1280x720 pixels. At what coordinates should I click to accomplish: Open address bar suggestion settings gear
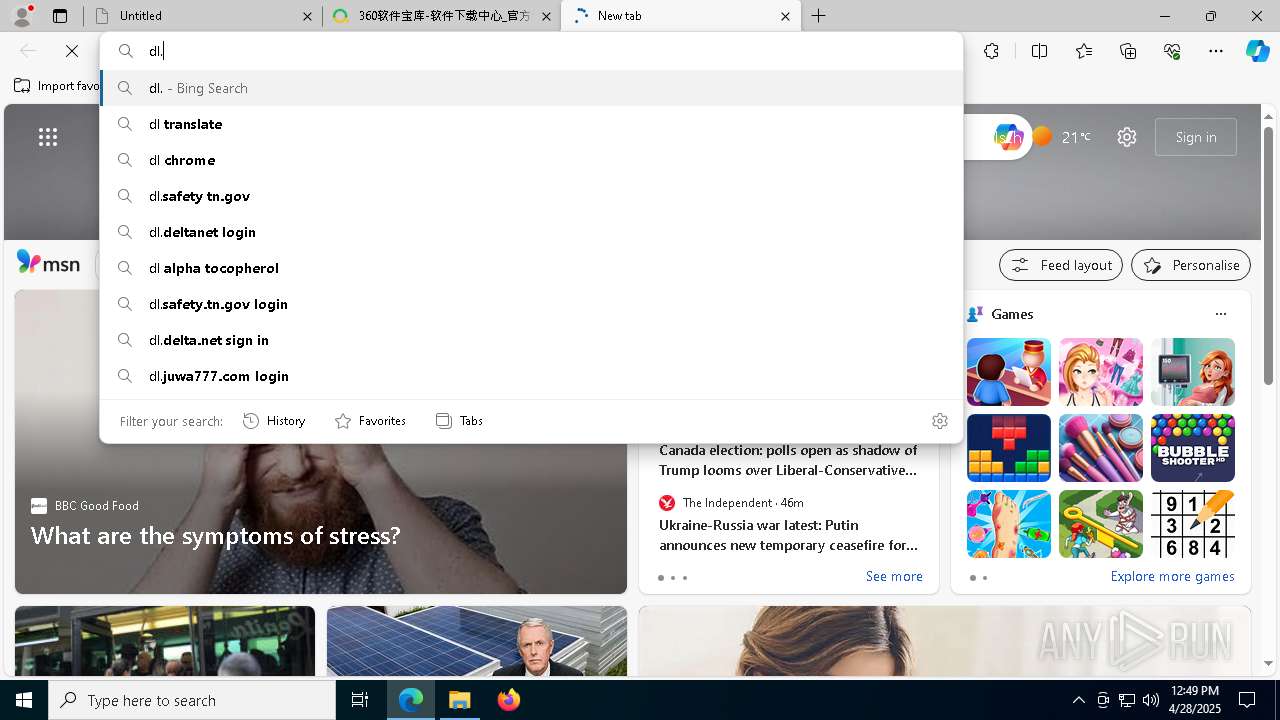coord(939,421)
